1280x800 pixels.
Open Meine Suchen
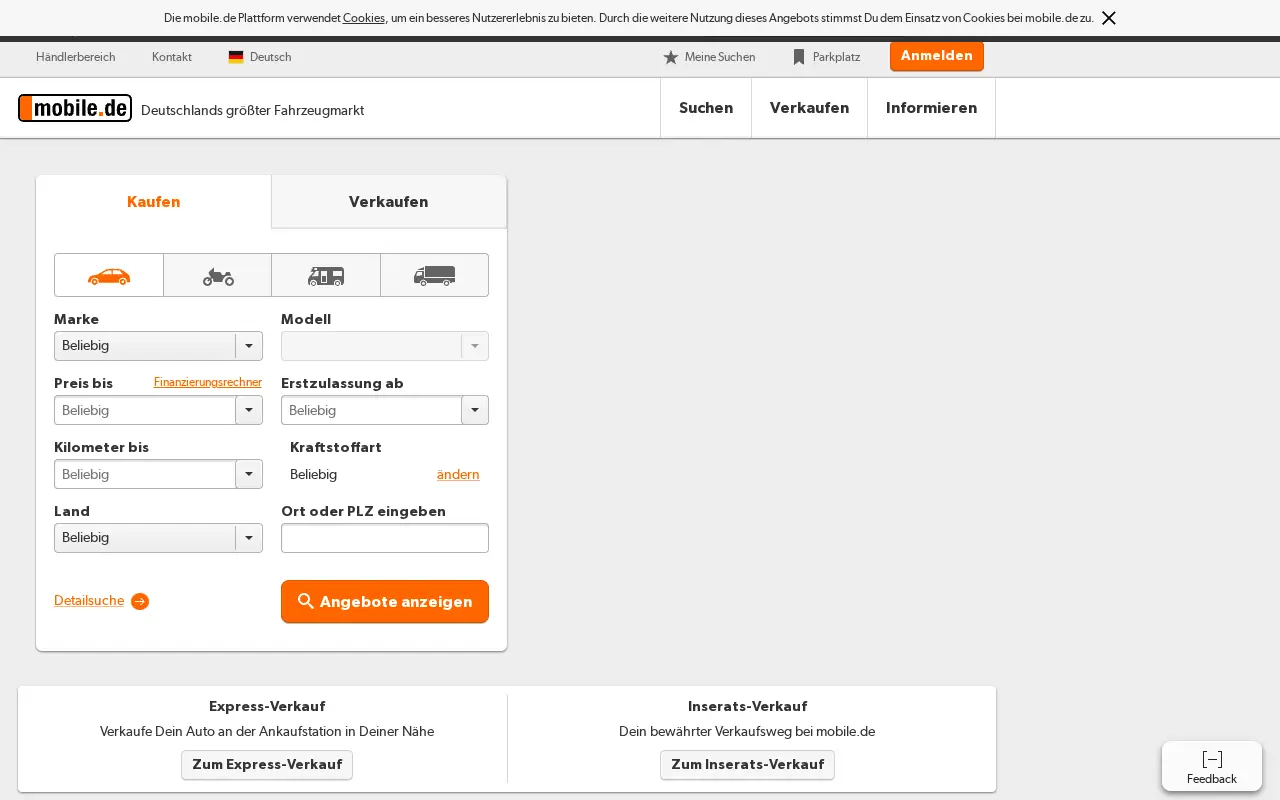coord(720,57)
